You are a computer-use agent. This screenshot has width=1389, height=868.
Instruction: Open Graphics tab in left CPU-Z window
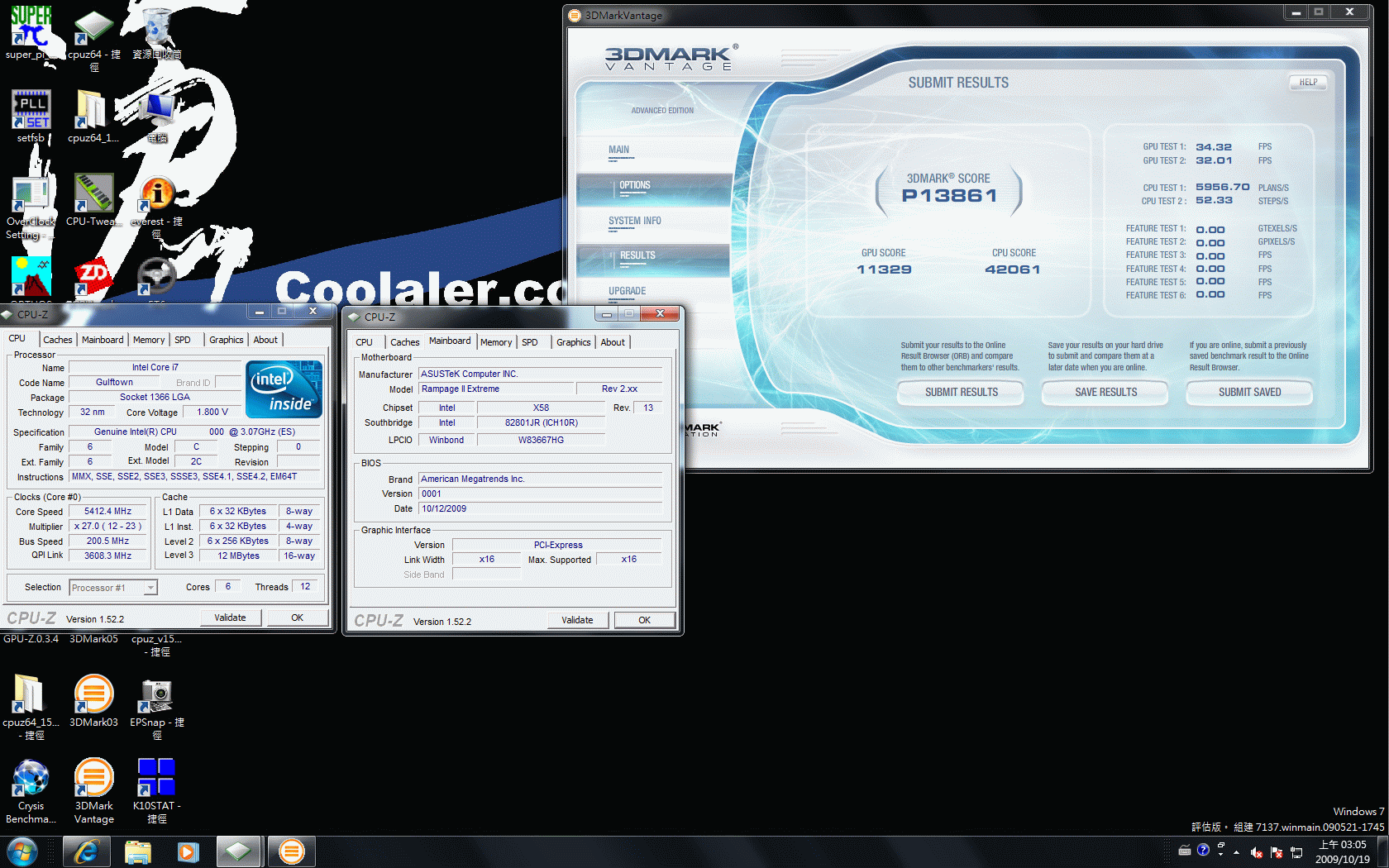226,340
